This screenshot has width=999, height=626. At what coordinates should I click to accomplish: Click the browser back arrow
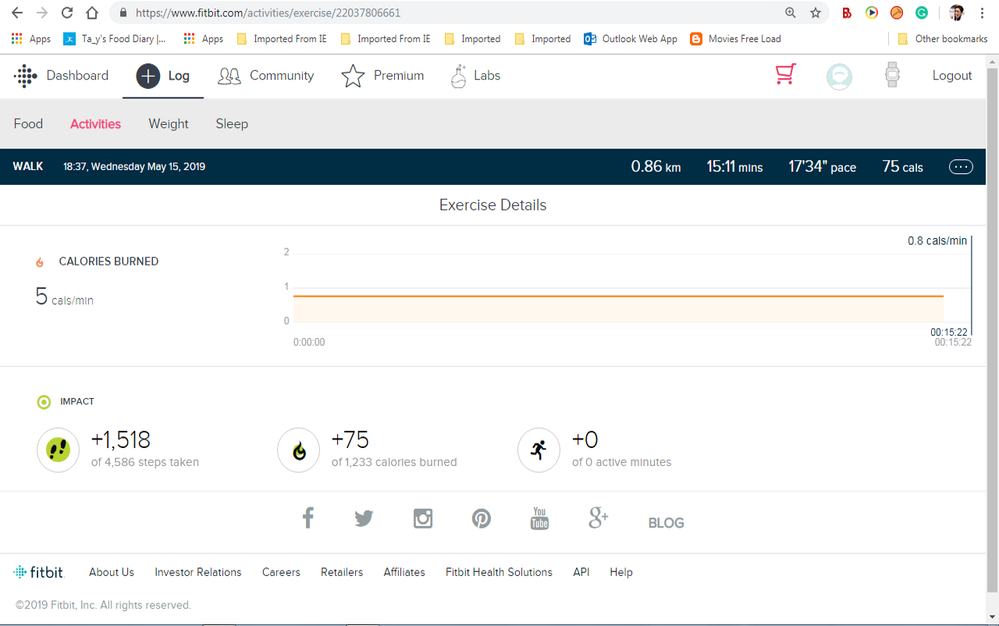pos(17,13)
